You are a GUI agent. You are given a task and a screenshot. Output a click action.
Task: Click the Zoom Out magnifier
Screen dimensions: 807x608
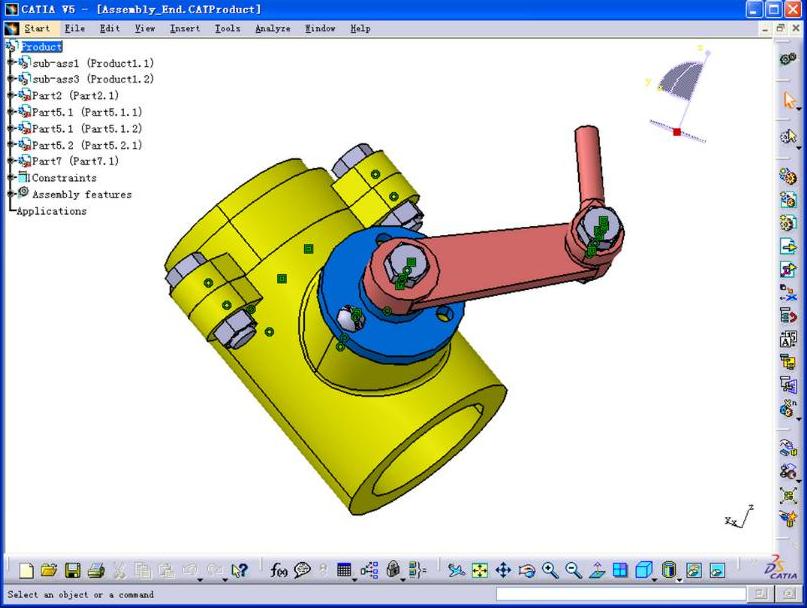pos(573,570)
